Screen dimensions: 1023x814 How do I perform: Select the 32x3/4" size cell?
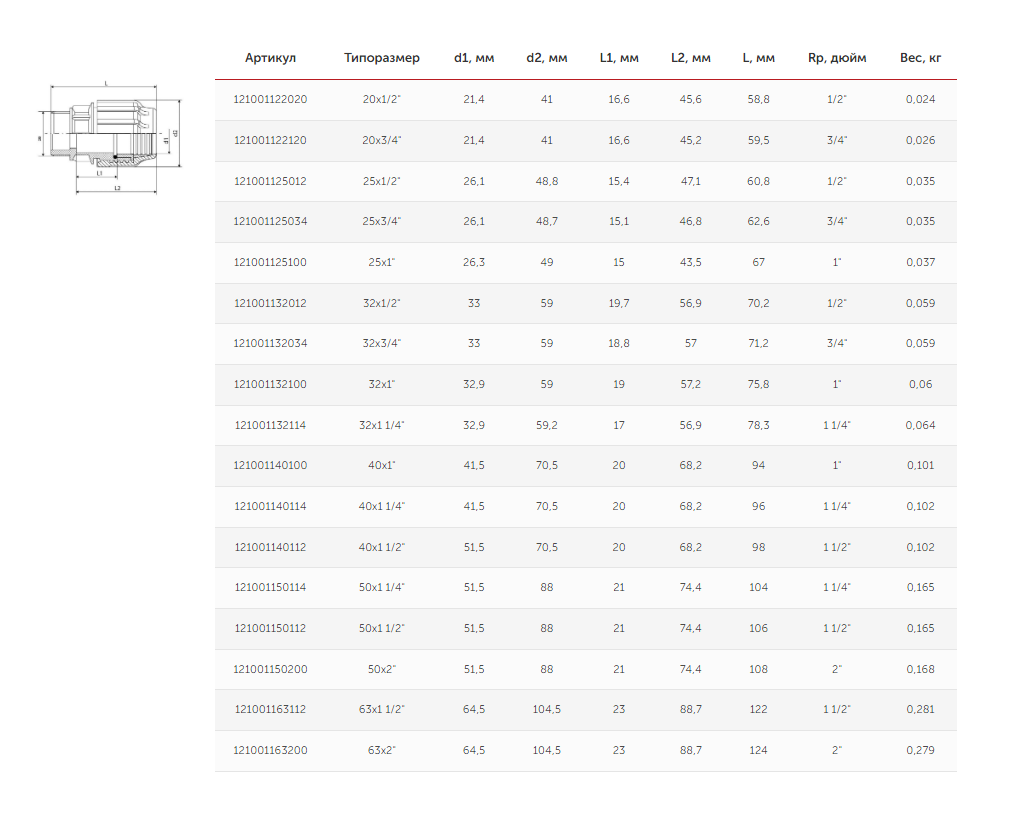click(382, 343)
